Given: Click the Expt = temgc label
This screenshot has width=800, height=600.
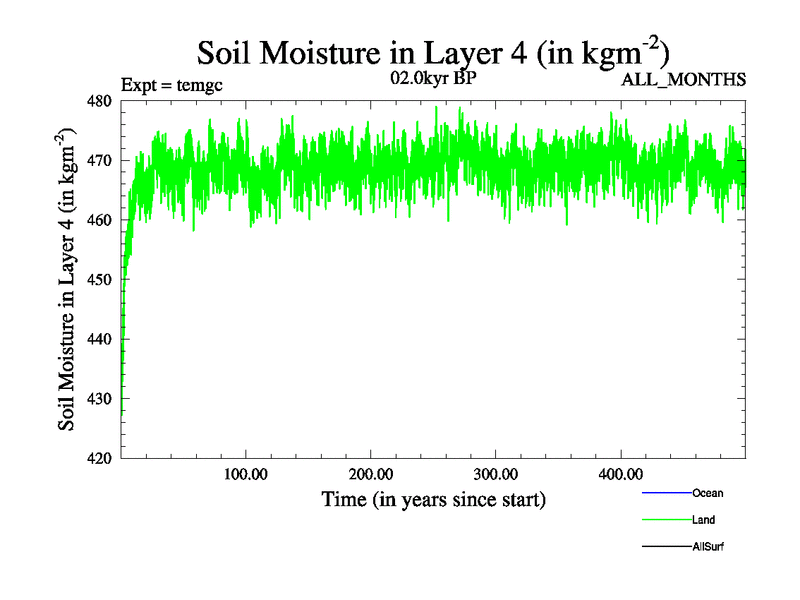Looking at the screenshot, I should [x=171, y=84].
